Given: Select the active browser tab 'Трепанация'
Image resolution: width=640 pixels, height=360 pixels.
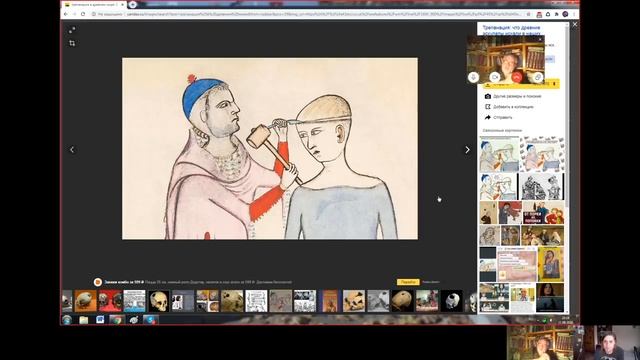Looking at the screenshot, I should coord(95,5).
